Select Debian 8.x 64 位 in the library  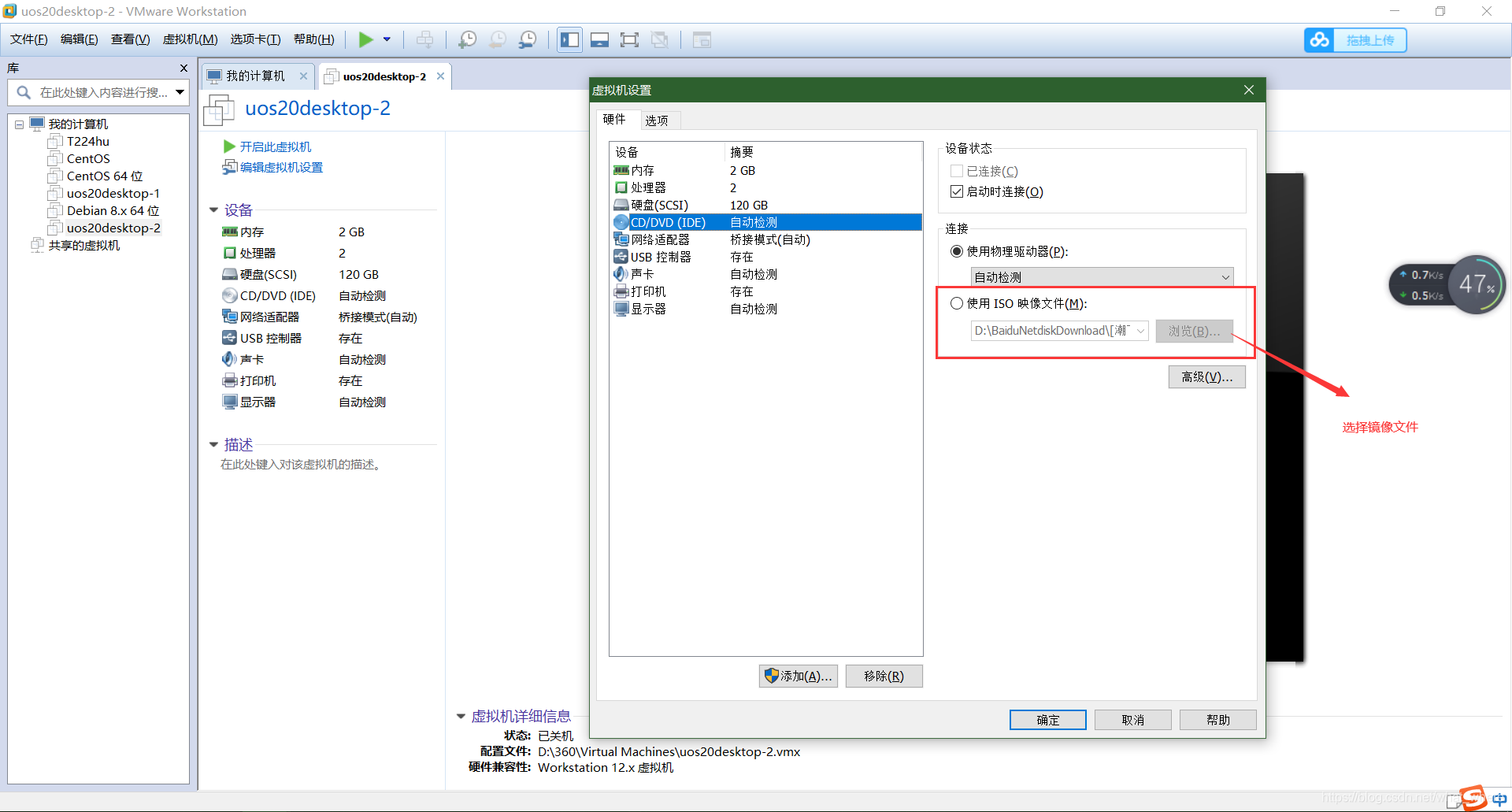113,211
